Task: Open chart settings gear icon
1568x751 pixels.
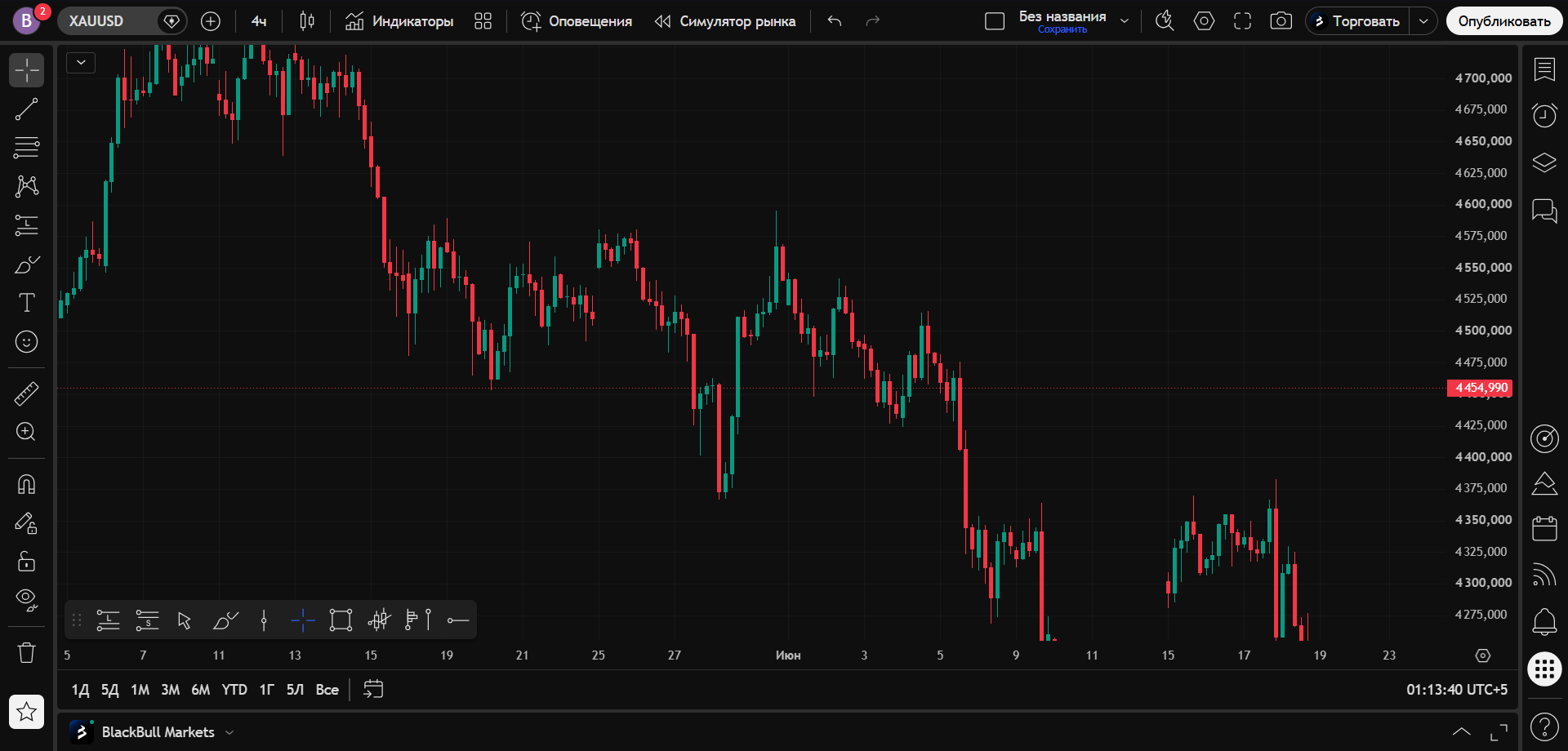Action: (1204, 21)
